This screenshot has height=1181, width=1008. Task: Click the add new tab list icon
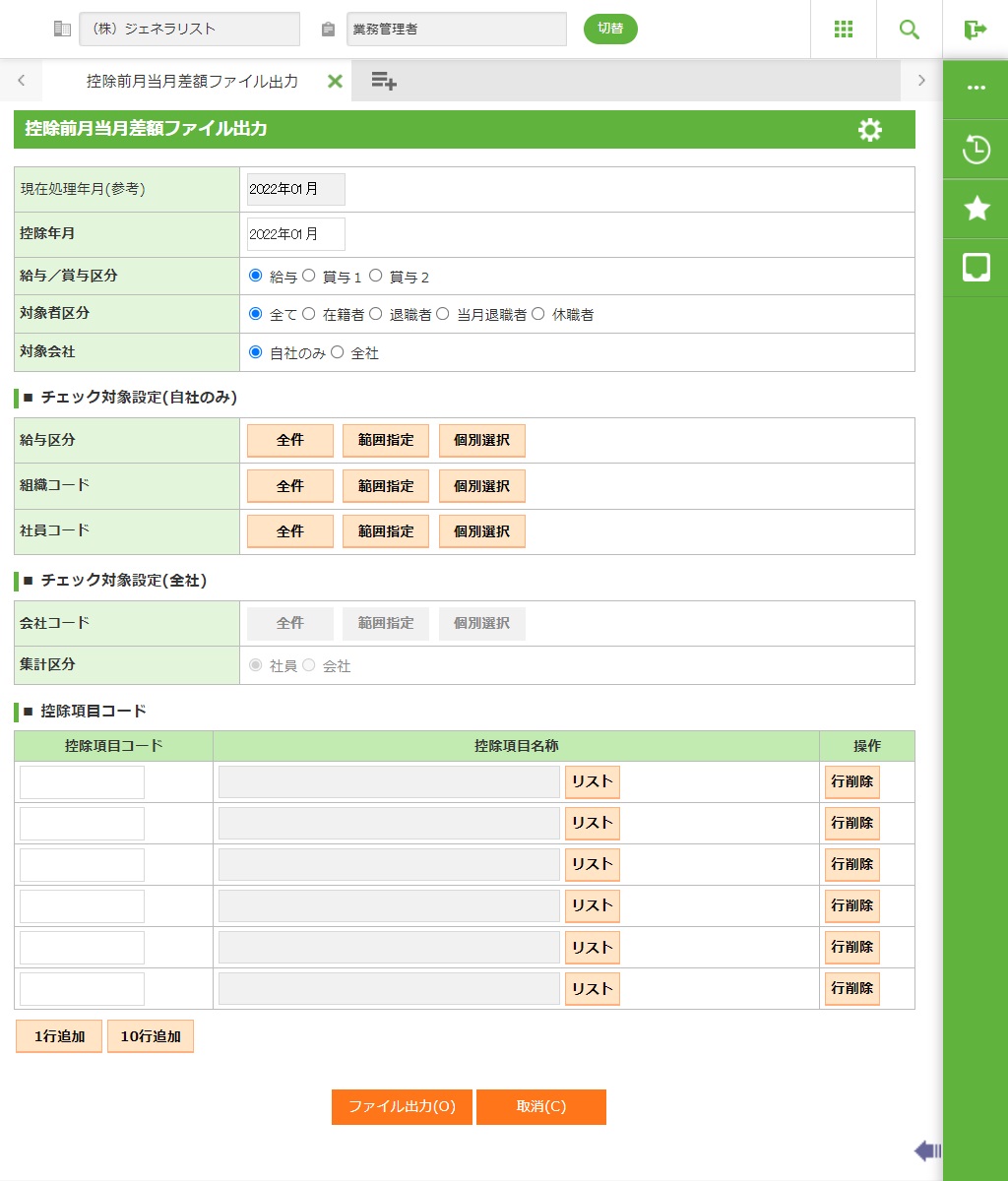384,81
